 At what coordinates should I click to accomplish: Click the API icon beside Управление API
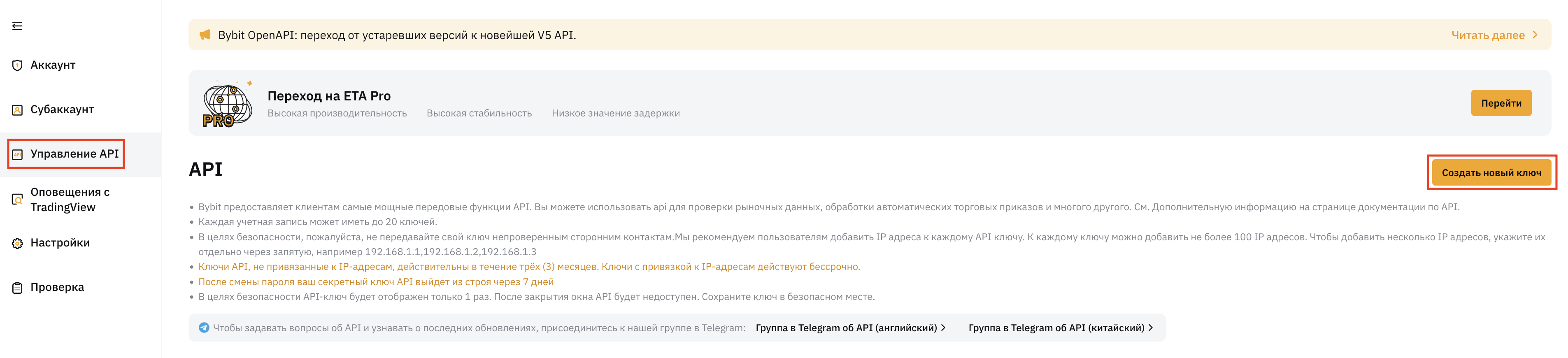pyautogui.click(x=17, y=154)
